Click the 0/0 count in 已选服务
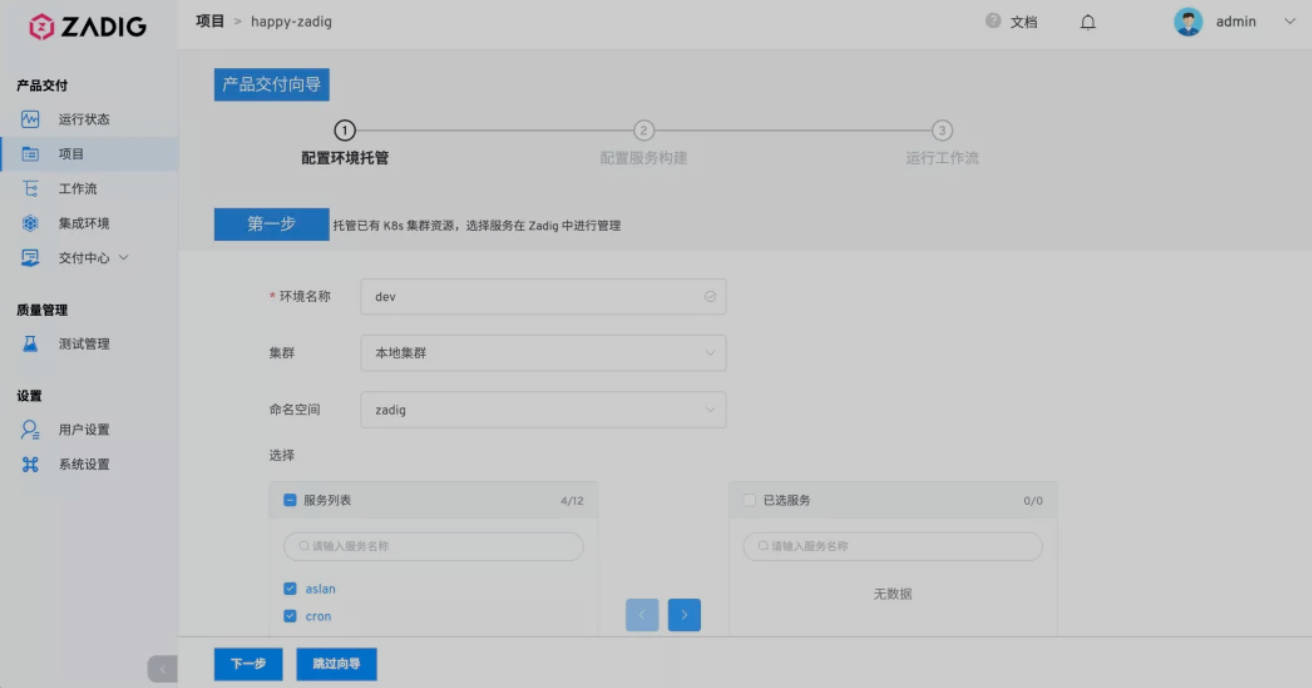Viewport: 1312px width, 688px height. [x=1033, y=501]
